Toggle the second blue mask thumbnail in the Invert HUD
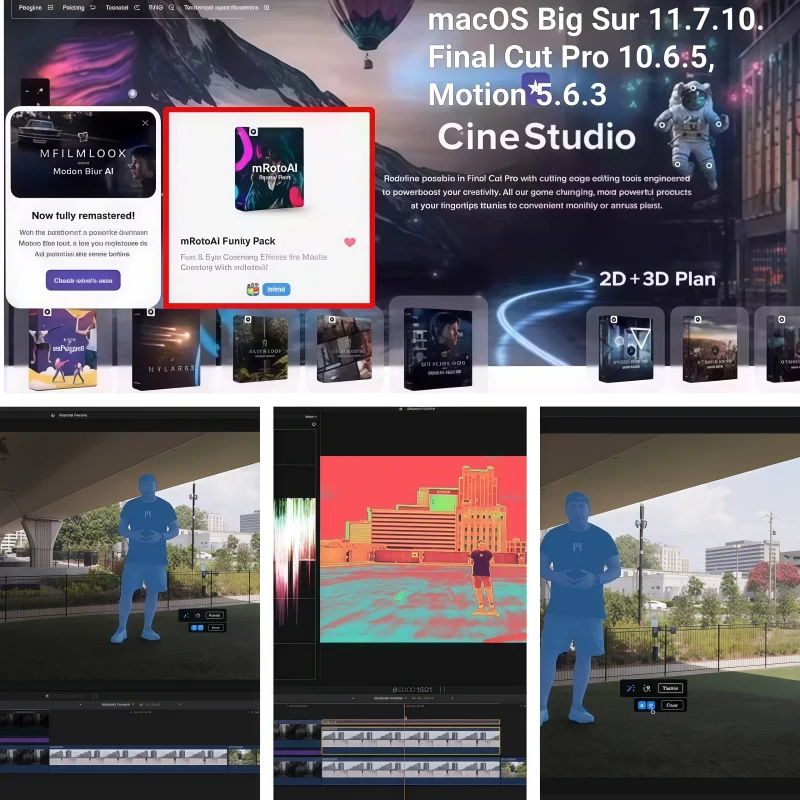This screenshot has width=800, height=800. (x=201, y=627)
